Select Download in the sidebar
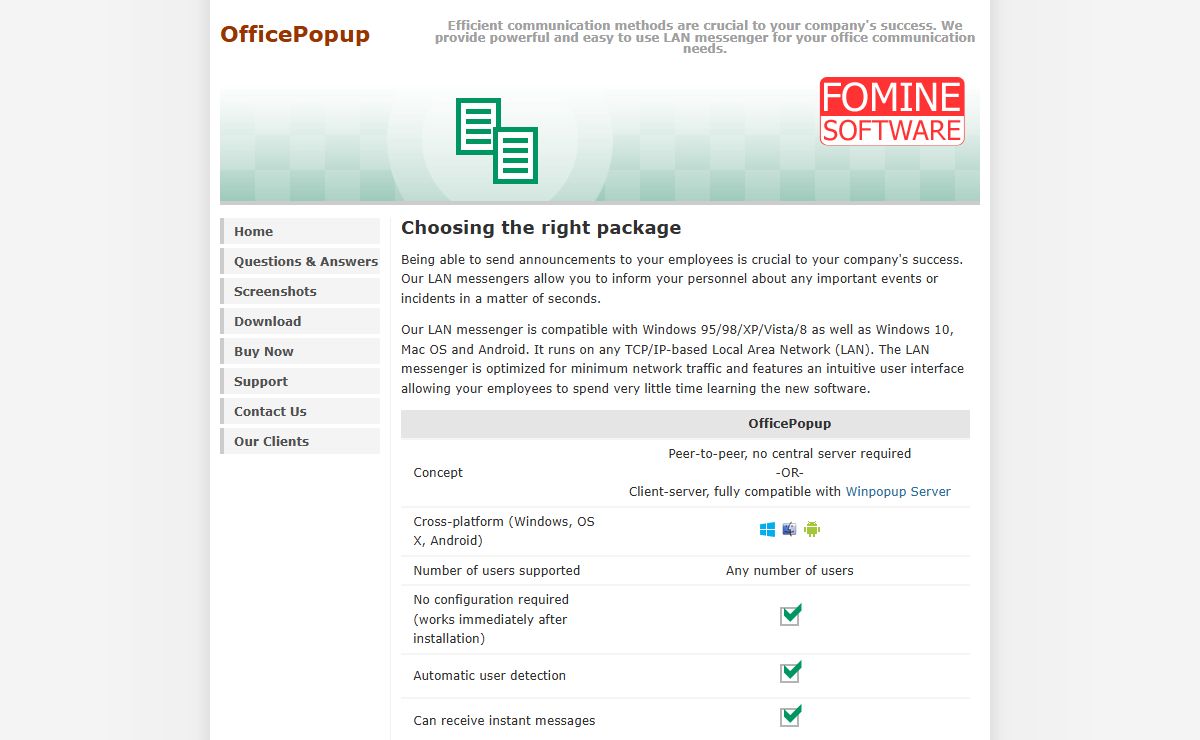 point(300,321)
